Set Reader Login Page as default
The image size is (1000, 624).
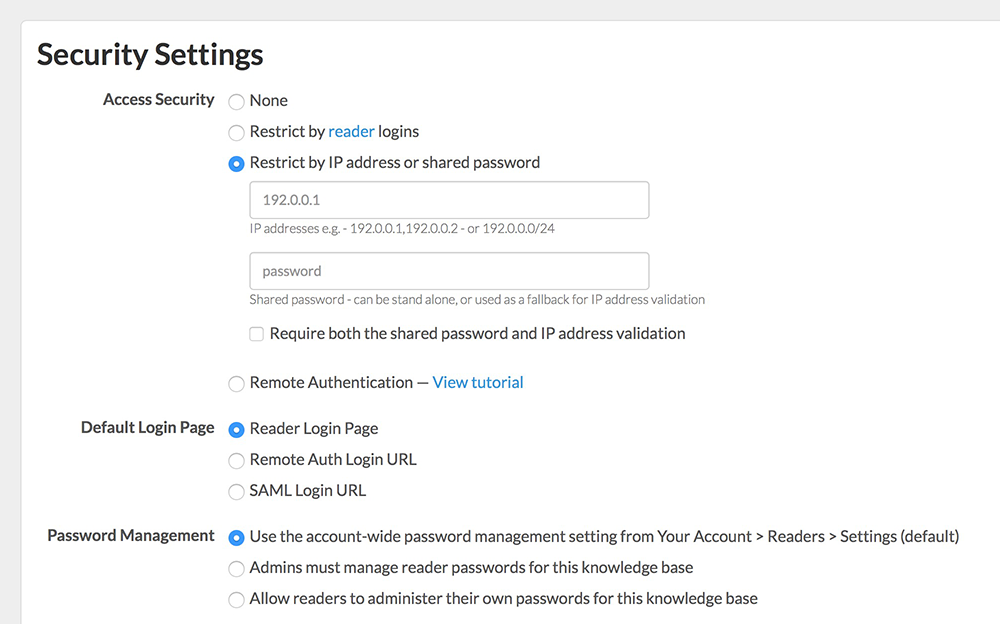pos(237,430)
